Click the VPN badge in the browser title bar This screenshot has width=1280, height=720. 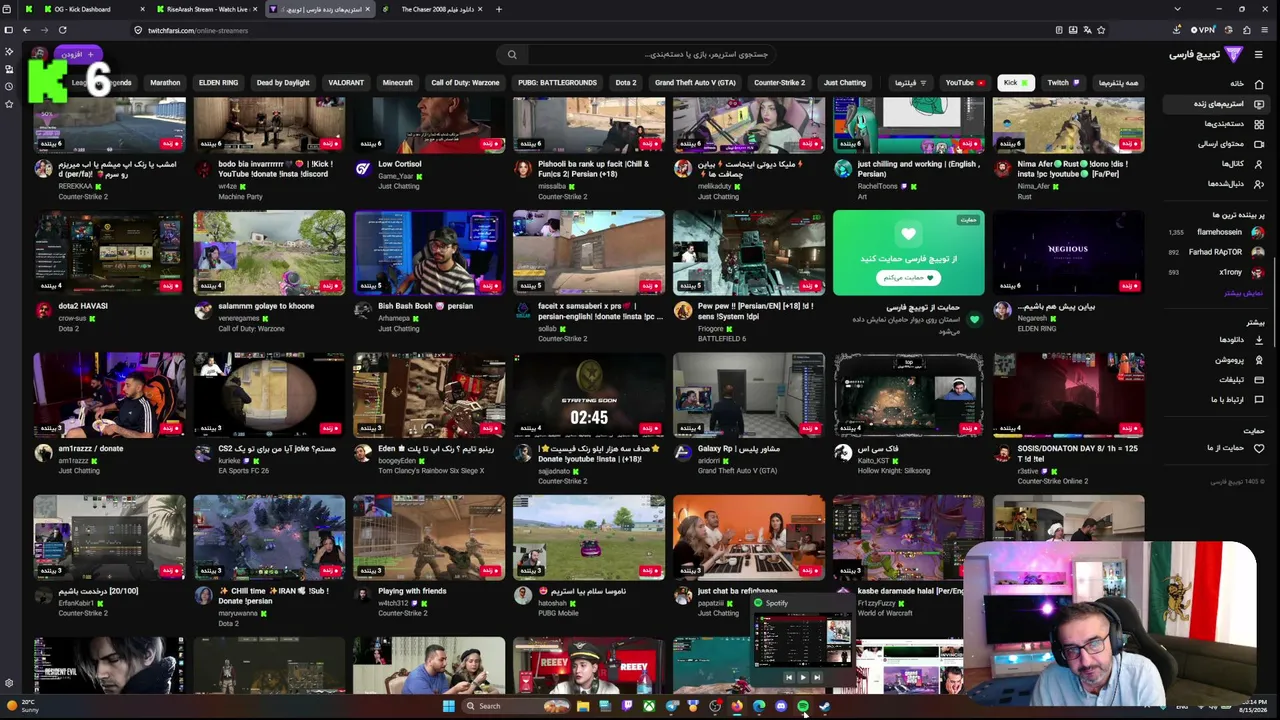point(1205,30)
